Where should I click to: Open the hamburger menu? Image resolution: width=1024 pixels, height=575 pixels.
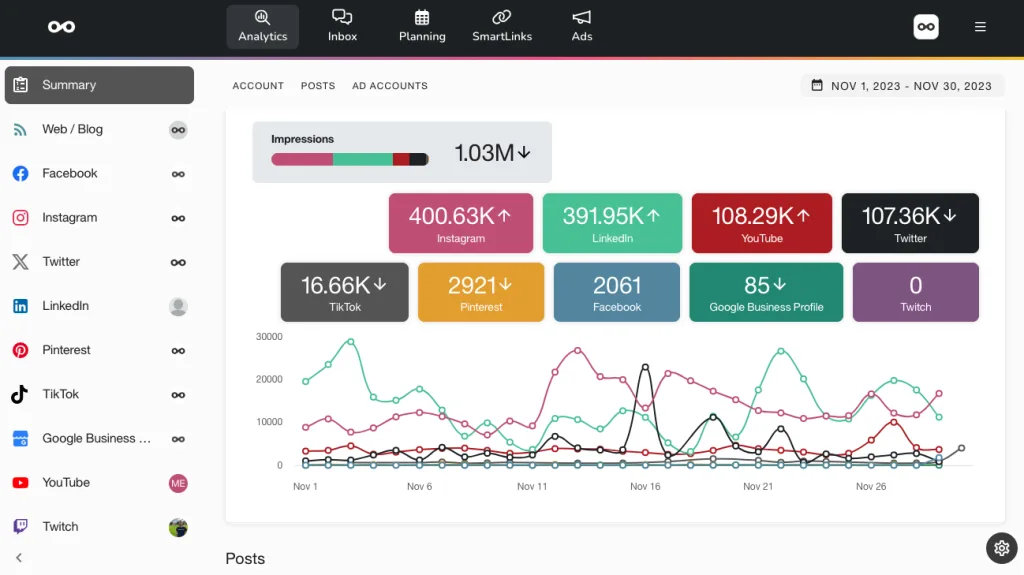pos(980,27)
